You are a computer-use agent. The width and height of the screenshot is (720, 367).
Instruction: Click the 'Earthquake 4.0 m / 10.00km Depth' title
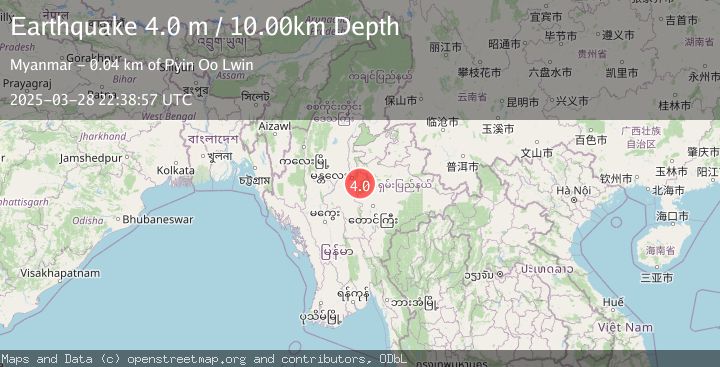point(205,27)
